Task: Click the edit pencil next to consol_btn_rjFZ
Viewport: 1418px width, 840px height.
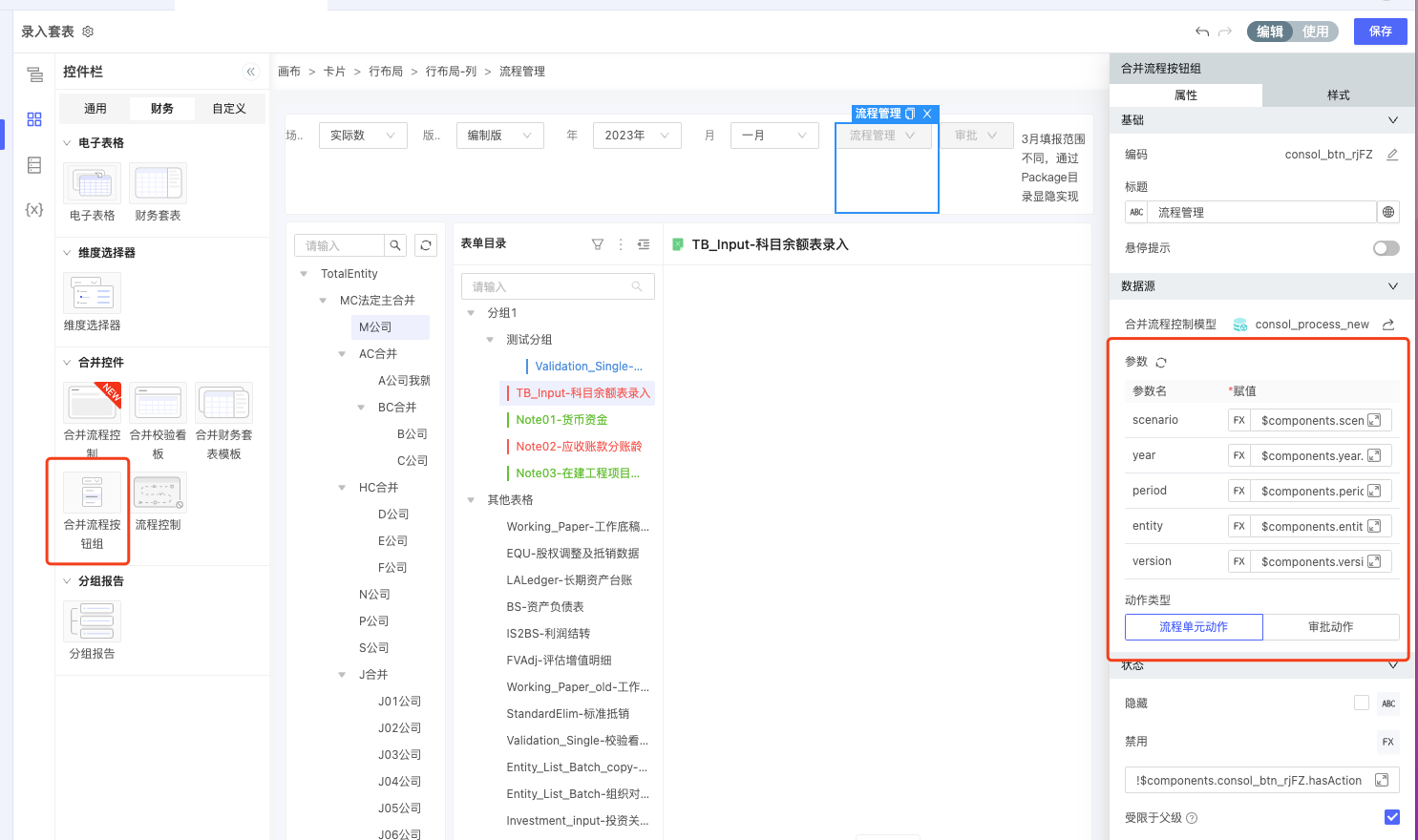Action: pos(1392,155)
